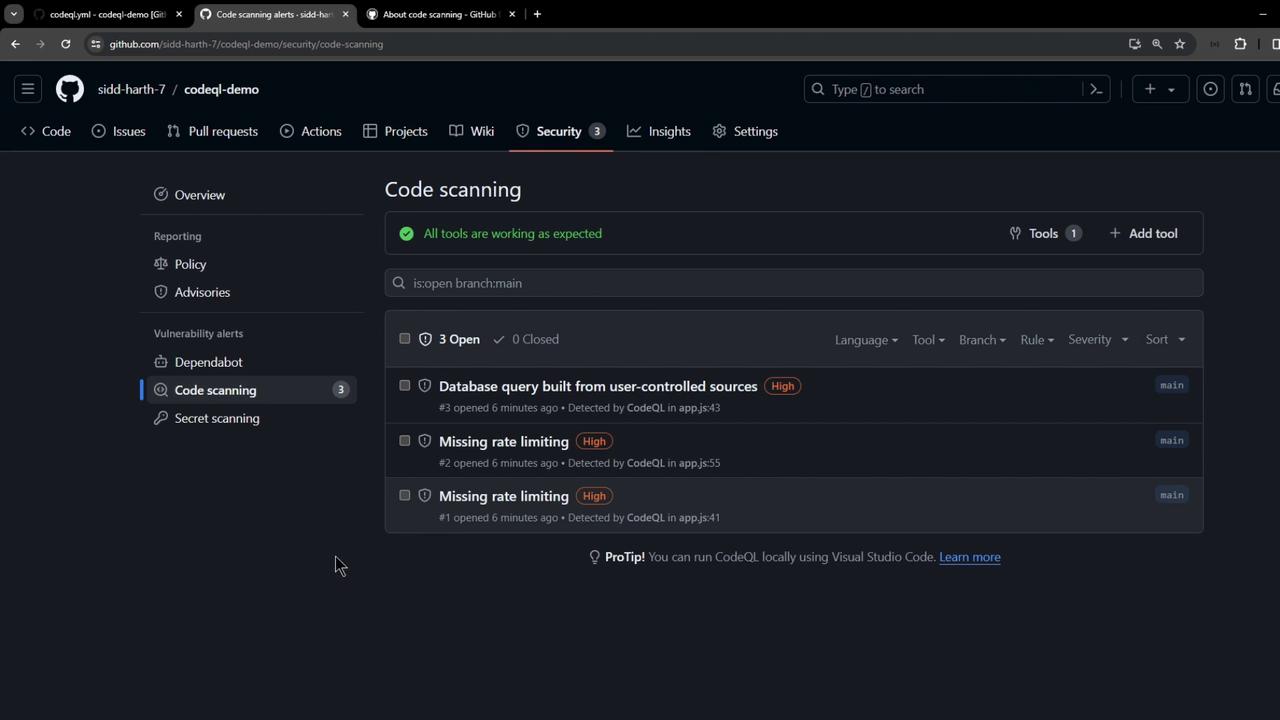View site information in the address bar

coord(95,44)
